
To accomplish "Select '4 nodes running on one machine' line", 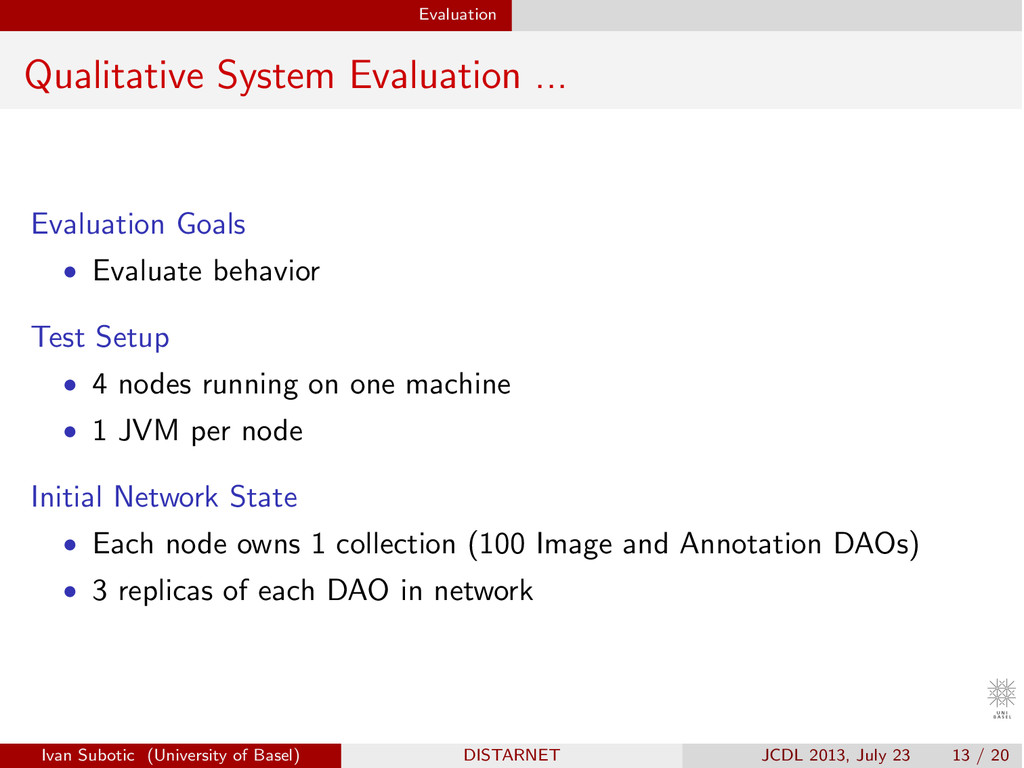I will pyautogui.click(x=301, y=384).
